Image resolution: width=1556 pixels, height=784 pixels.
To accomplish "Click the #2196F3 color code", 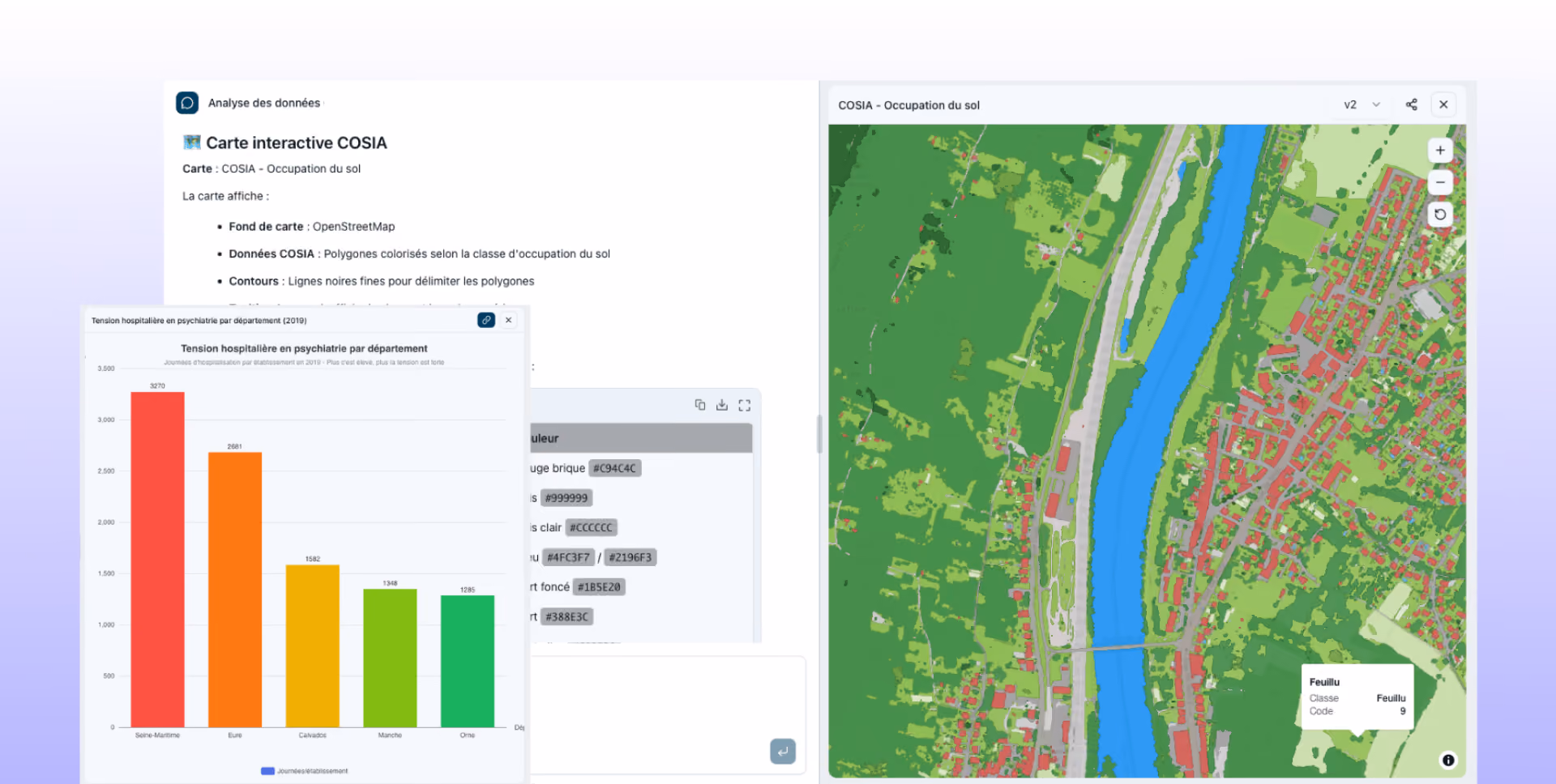I will pyautogui.click(x=631, y=557).
